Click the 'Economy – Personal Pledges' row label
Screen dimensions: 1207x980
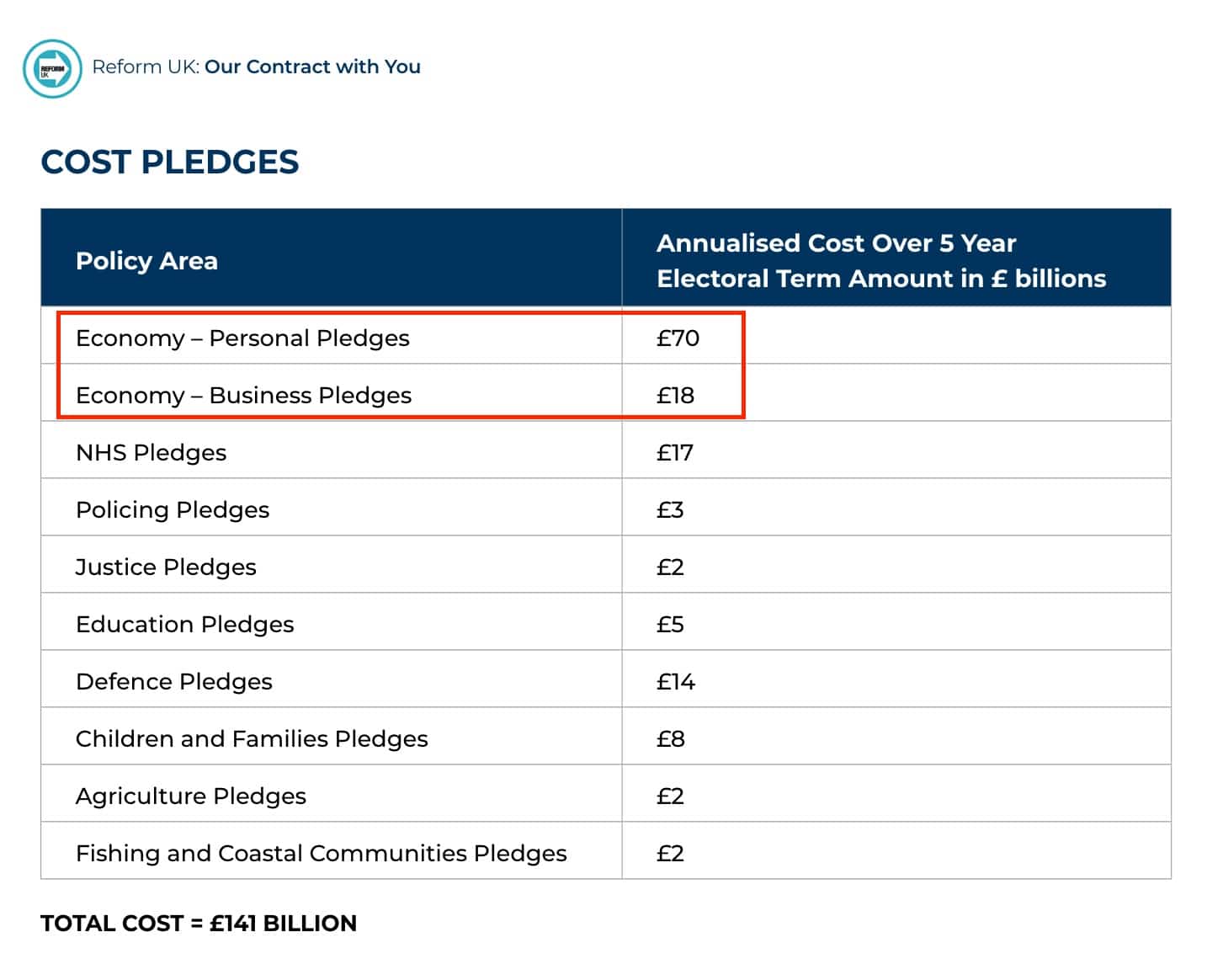(x=242, y=338)
